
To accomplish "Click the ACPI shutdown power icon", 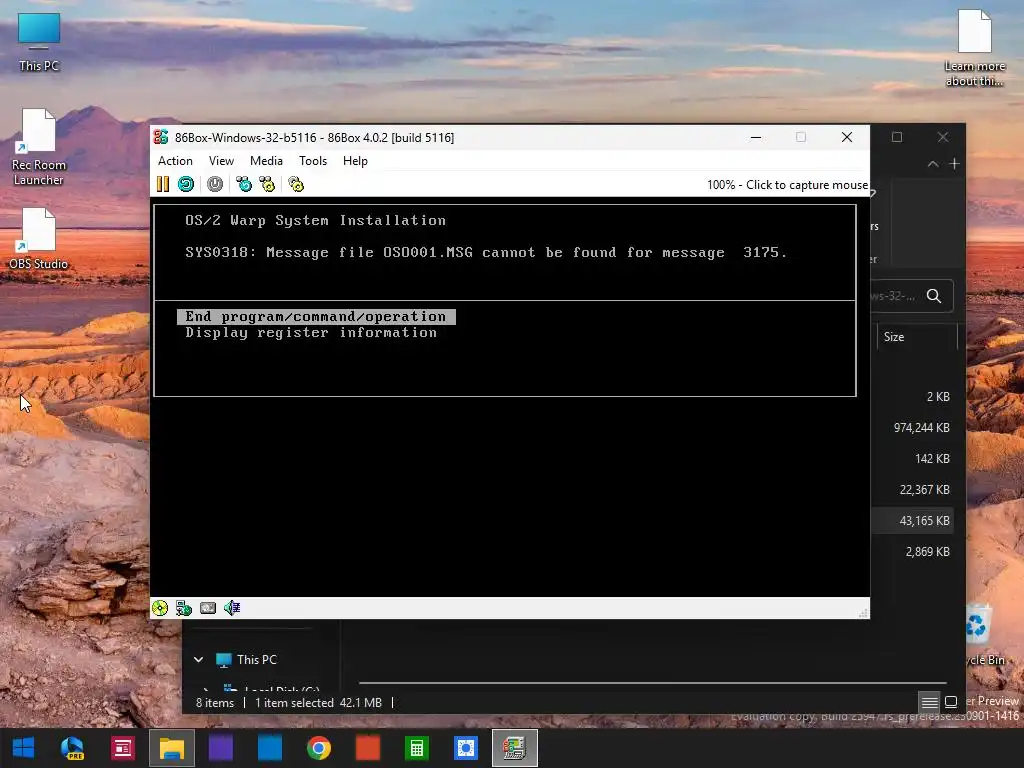I will (215, 184).
